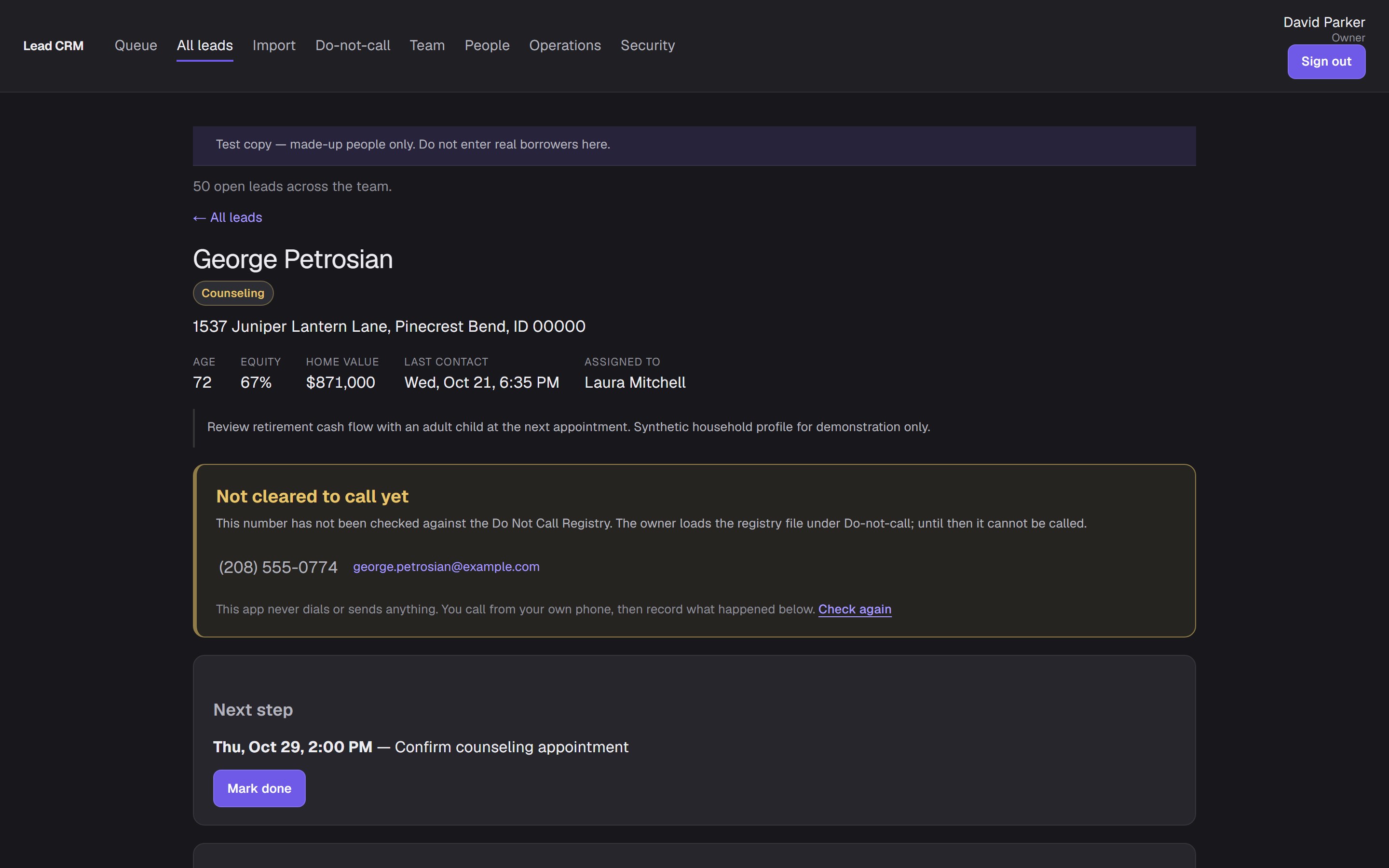Click the Test copy banner text
The height and width of the screenshot is (868, 1389).
413,145
